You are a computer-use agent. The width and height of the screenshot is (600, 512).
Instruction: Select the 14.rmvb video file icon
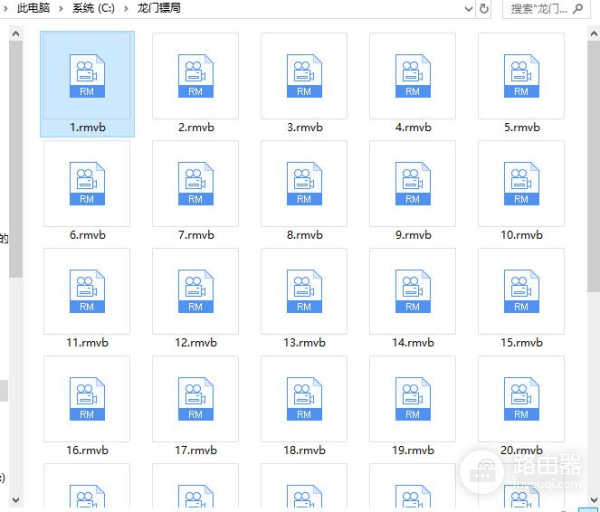[x=412, y=291]
